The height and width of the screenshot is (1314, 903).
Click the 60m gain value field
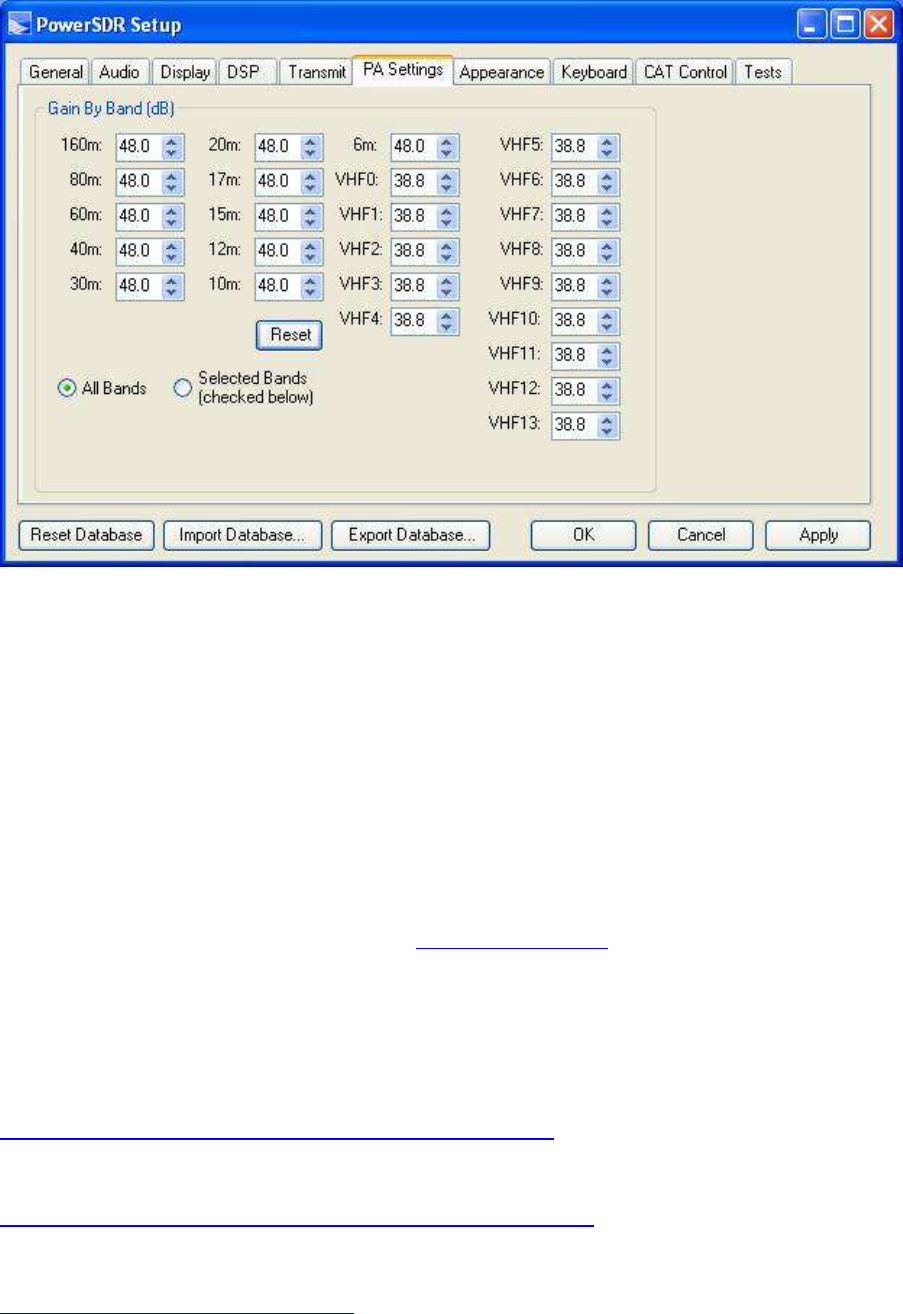pos(139,216)
